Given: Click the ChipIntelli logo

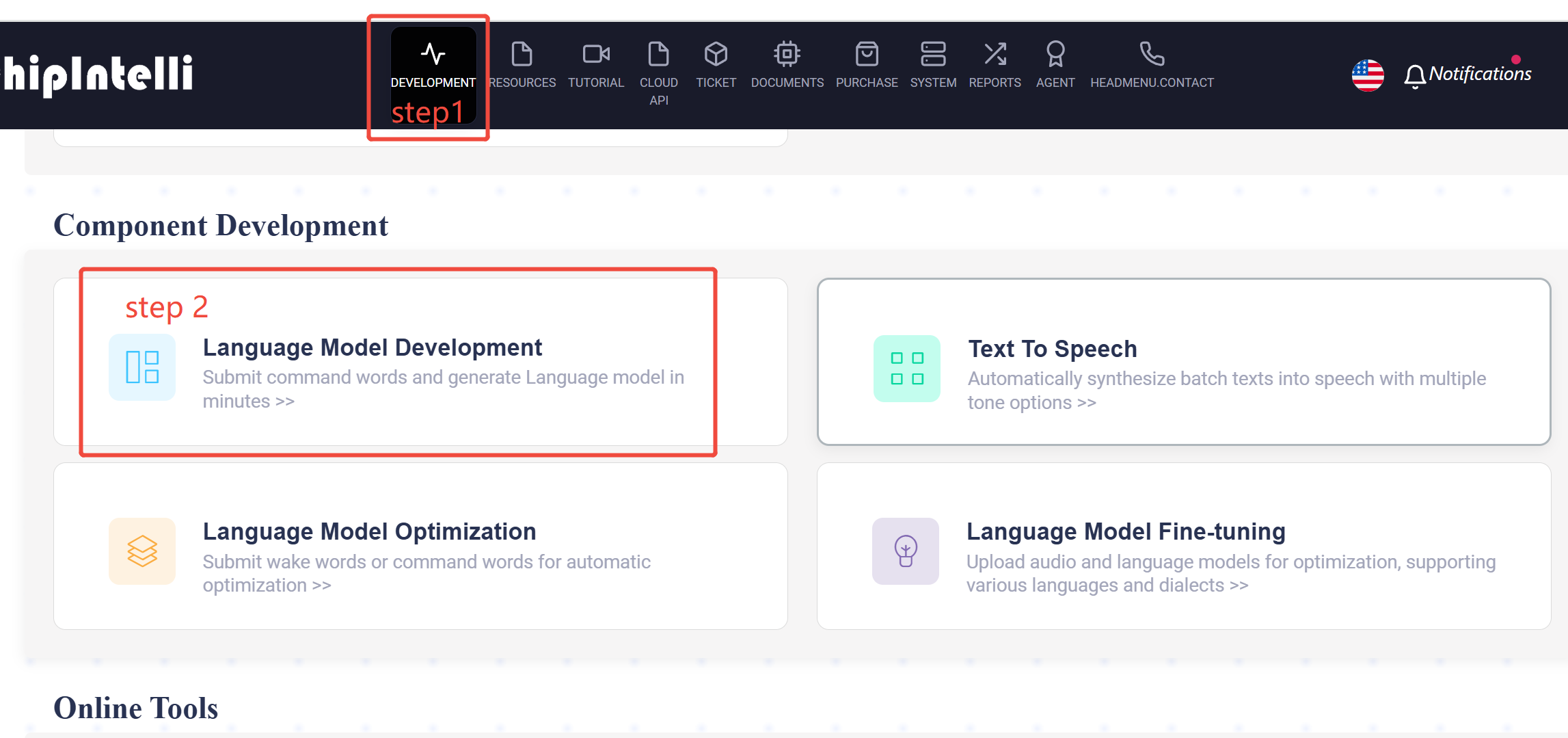Looking at the screenshot, I should [98, 74].
